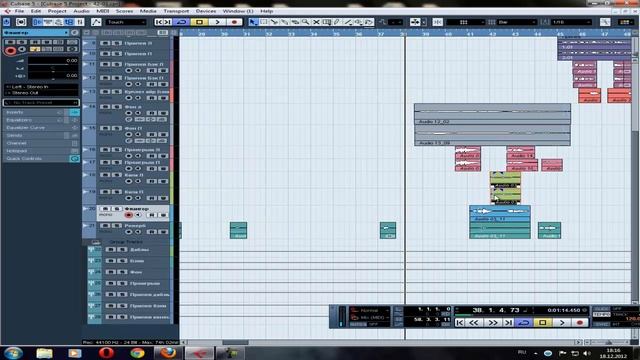Open Firefox from the Windows taskbar
The height and width of the screenshot is (360, 640).
(168, 352)
